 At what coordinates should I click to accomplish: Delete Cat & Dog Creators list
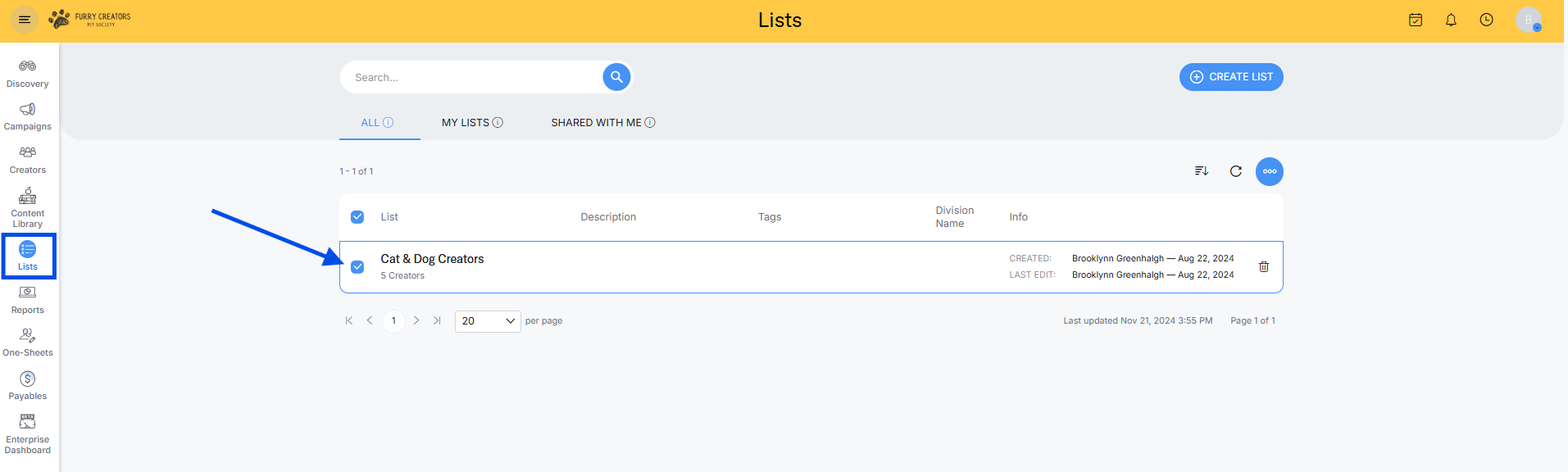(x=1264, y=266)
